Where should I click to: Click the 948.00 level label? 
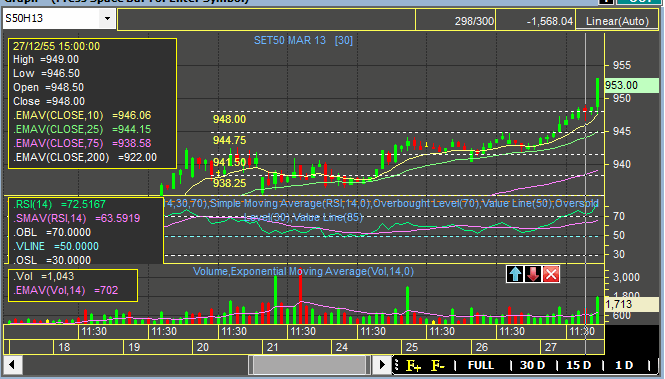click(229, 119)
